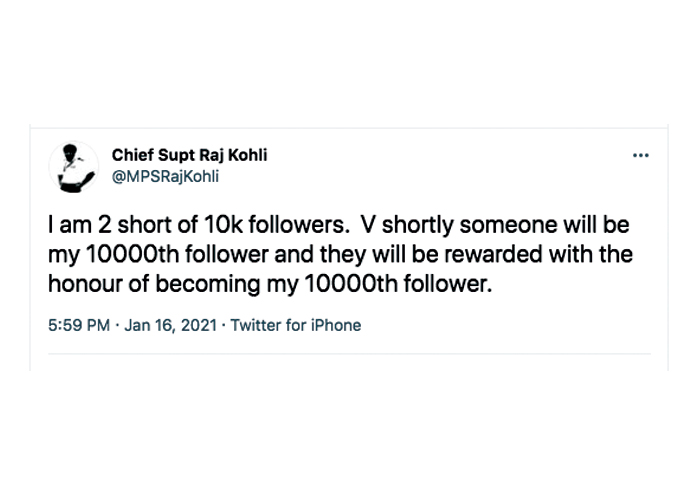This screenshot has height=485, width=690.
Task: Visit the @MPSRajKohli handle link
Action: pos(165,176)
